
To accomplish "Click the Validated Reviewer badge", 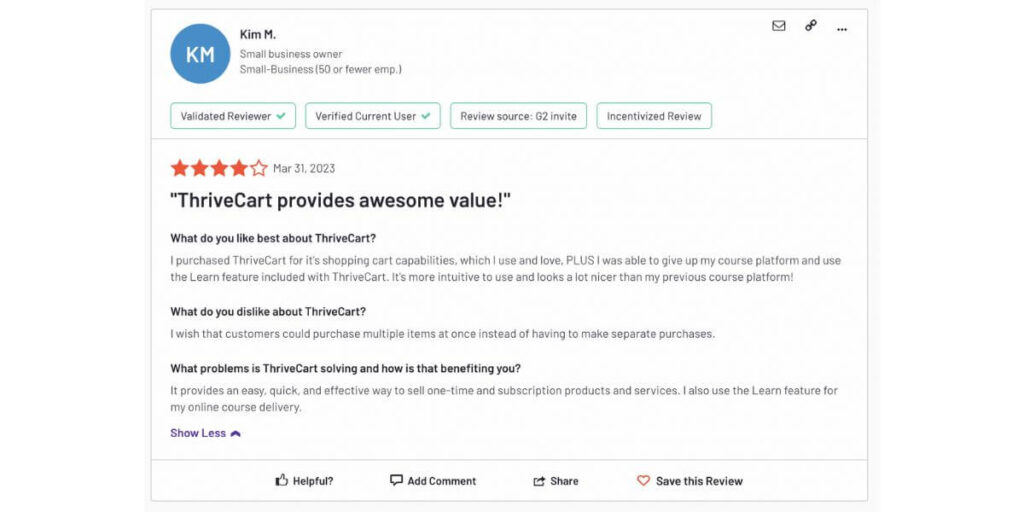I will (x=233, y=116).
